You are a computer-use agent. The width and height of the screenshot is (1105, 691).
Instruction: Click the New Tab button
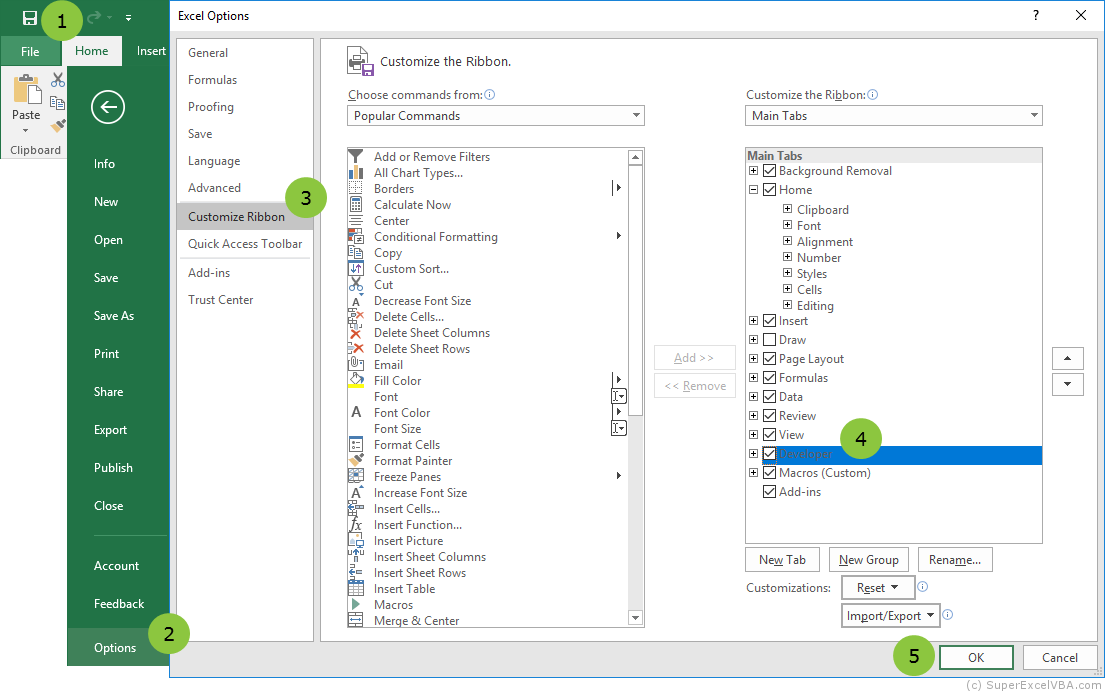point(782,560)
